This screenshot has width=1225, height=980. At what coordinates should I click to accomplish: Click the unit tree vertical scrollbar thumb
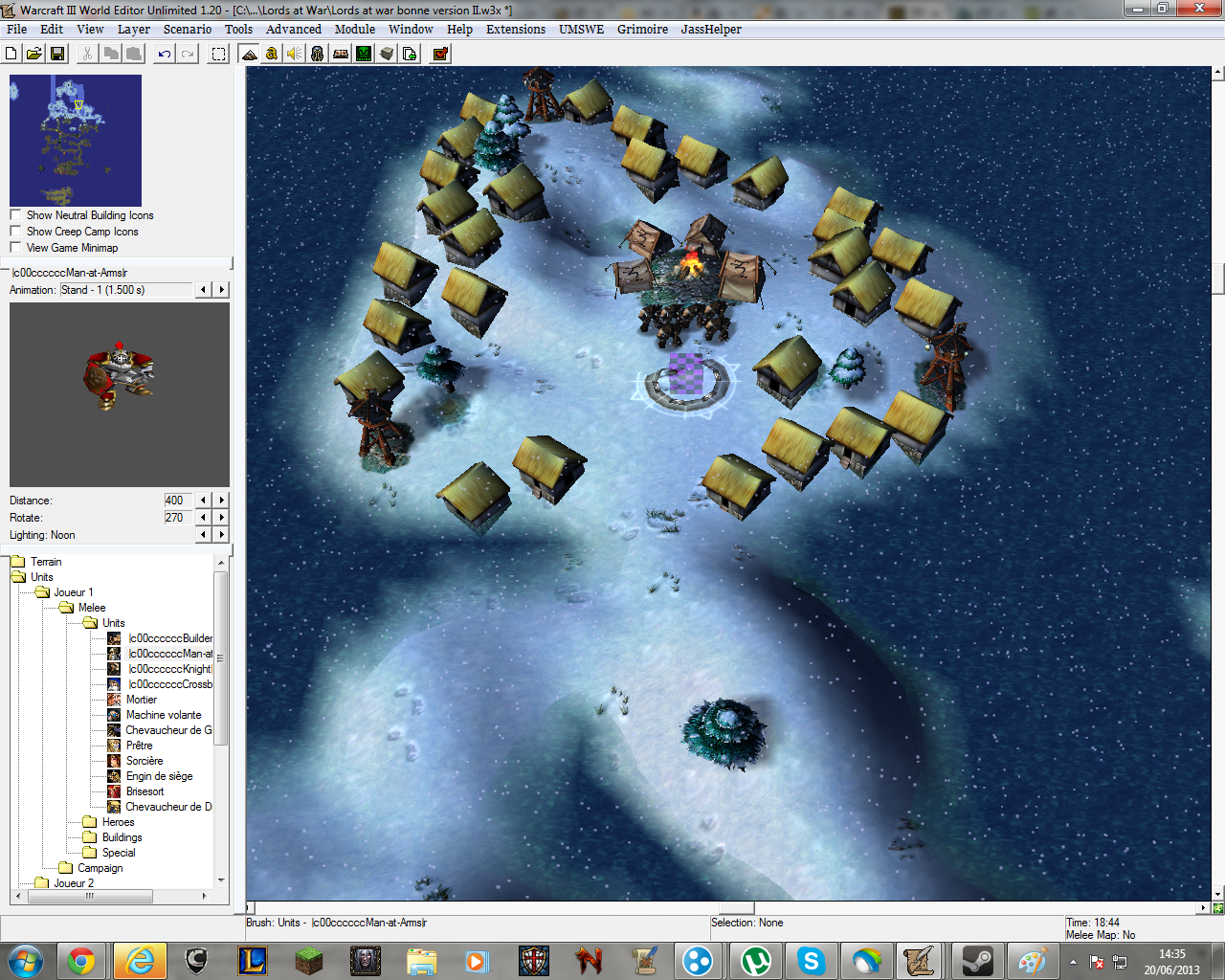coord(221,658)
